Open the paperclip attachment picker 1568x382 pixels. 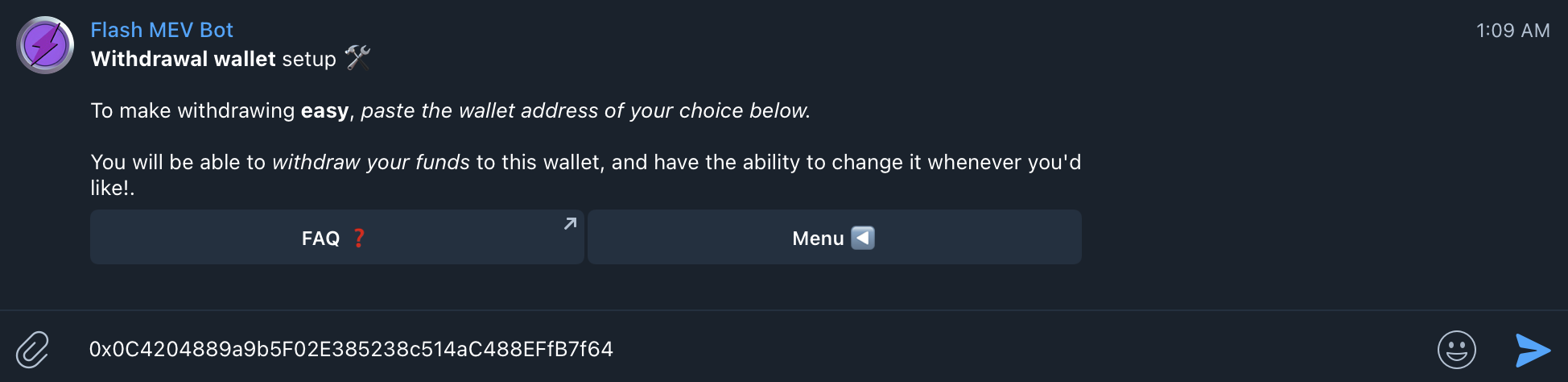tap(33, 349)
